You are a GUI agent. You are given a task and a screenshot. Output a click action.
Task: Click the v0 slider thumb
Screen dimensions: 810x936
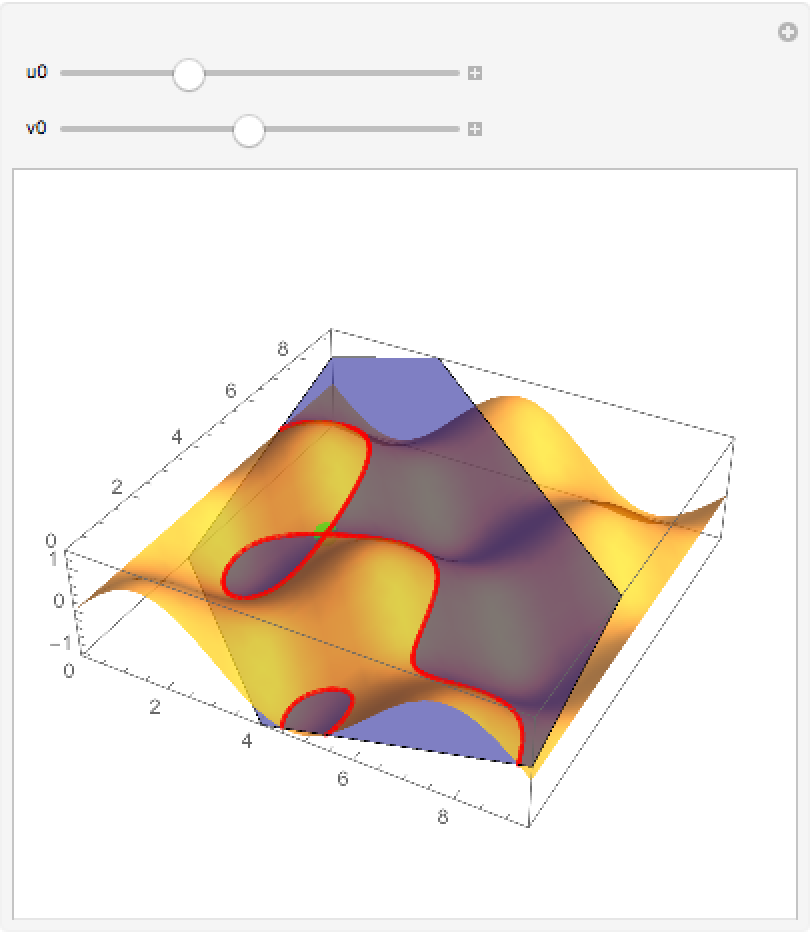pyautogui.click(x=248, y=130)
